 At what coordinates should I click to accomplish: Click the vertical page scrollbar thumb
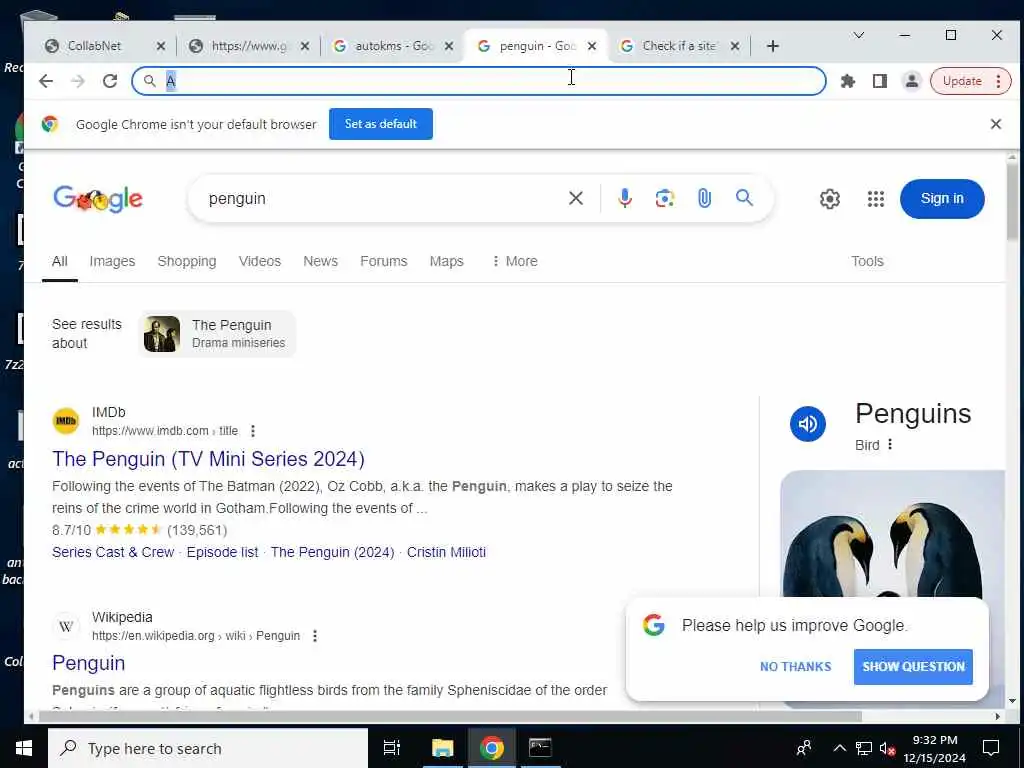point(1012,202)
